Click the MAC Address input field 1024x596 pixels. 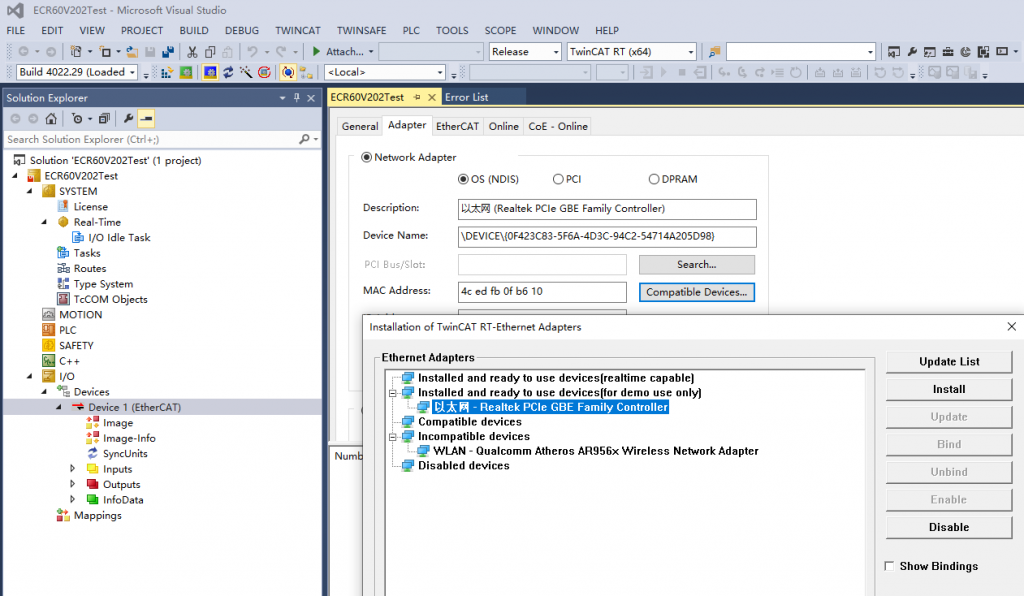tap(542, 292)
